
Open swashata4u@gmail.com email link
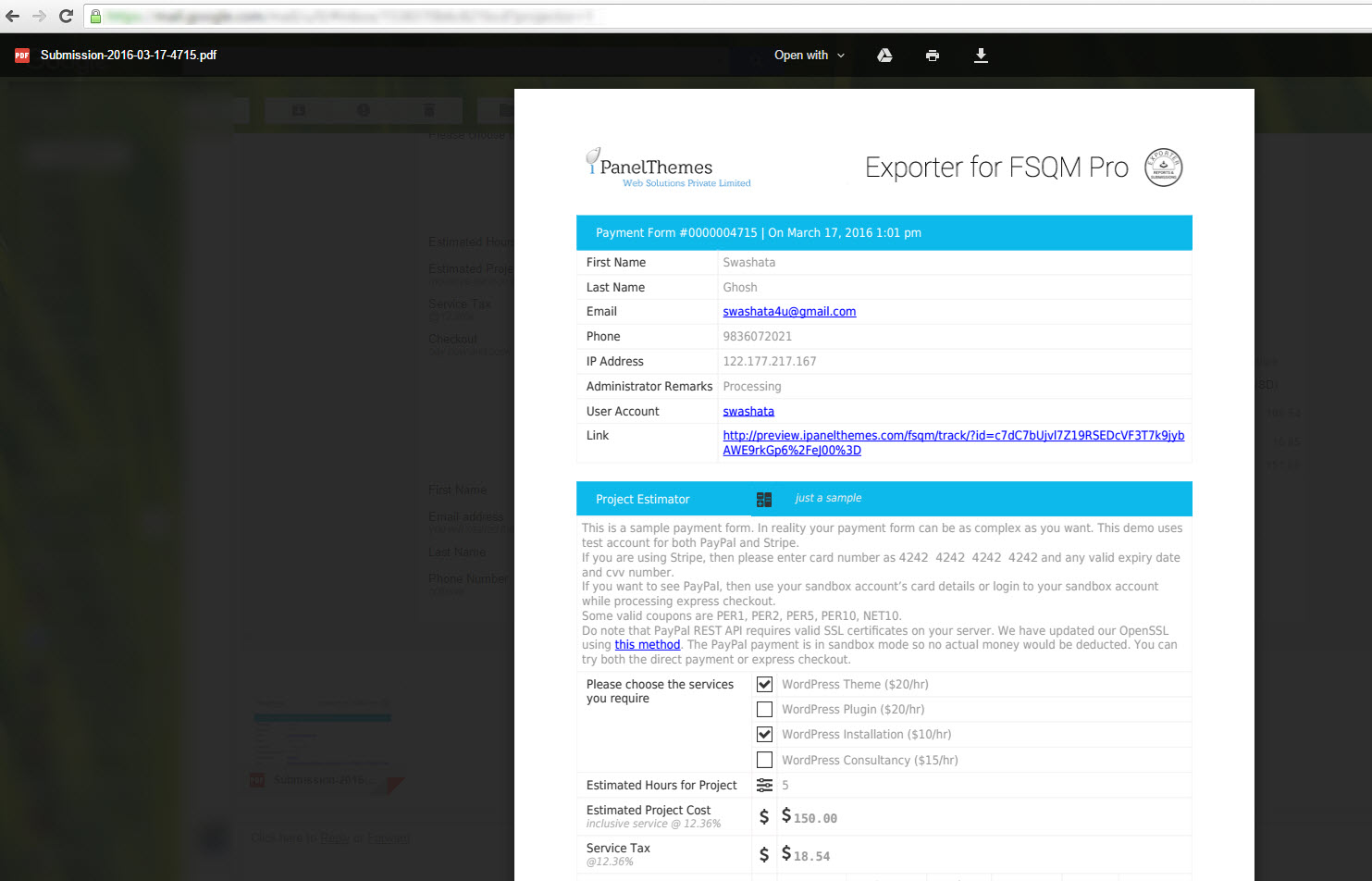pyautogui.click(x=789, y=312)
